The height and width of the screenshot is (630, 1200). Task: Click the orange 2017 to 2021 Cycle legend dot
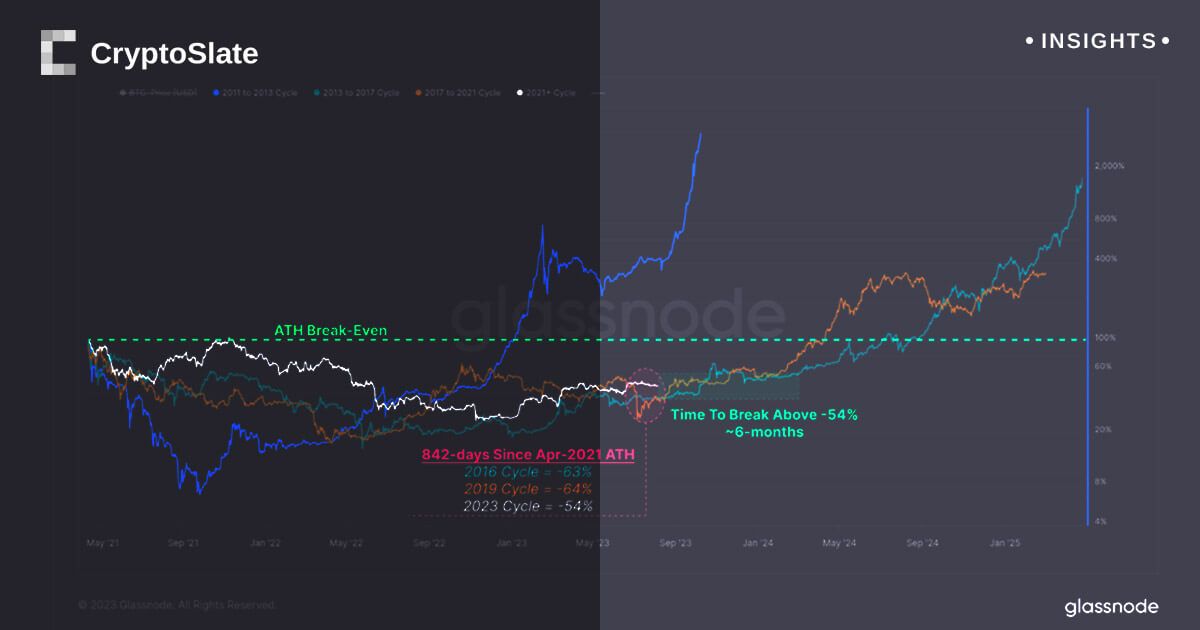click(x=416, y=93)
